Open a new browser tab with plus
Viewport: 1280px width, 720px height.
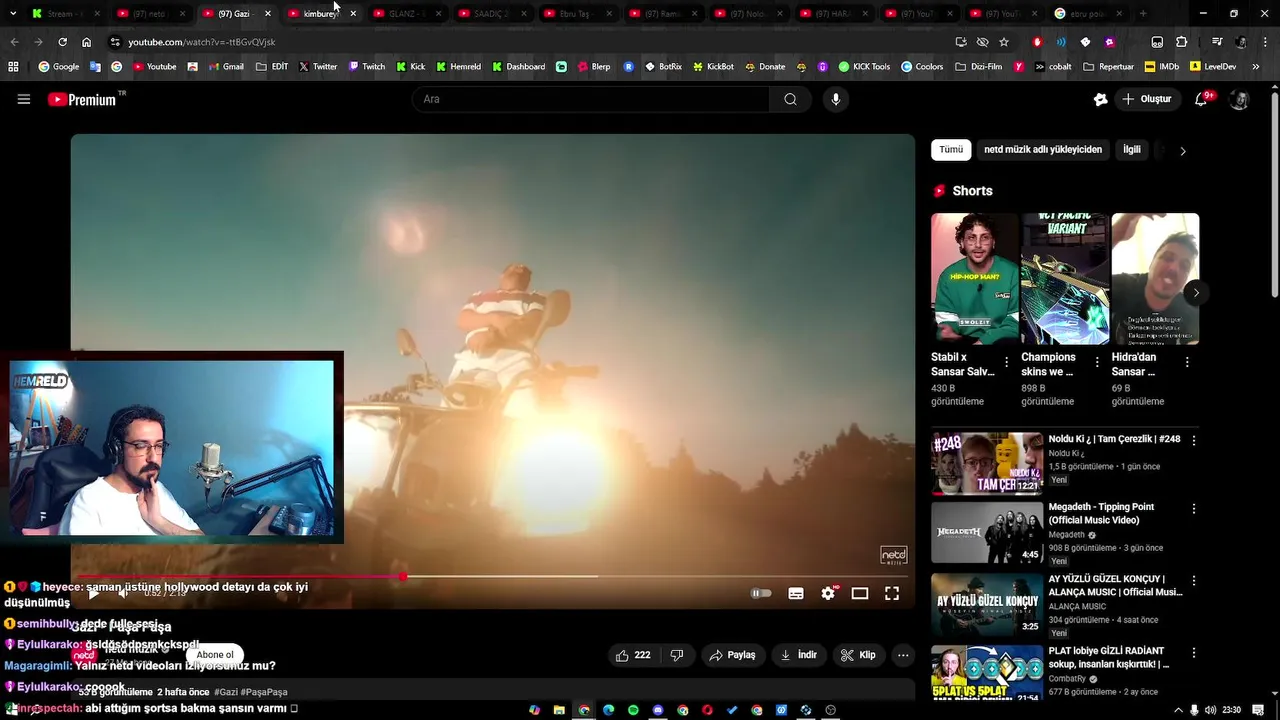tap(1143, 14)
